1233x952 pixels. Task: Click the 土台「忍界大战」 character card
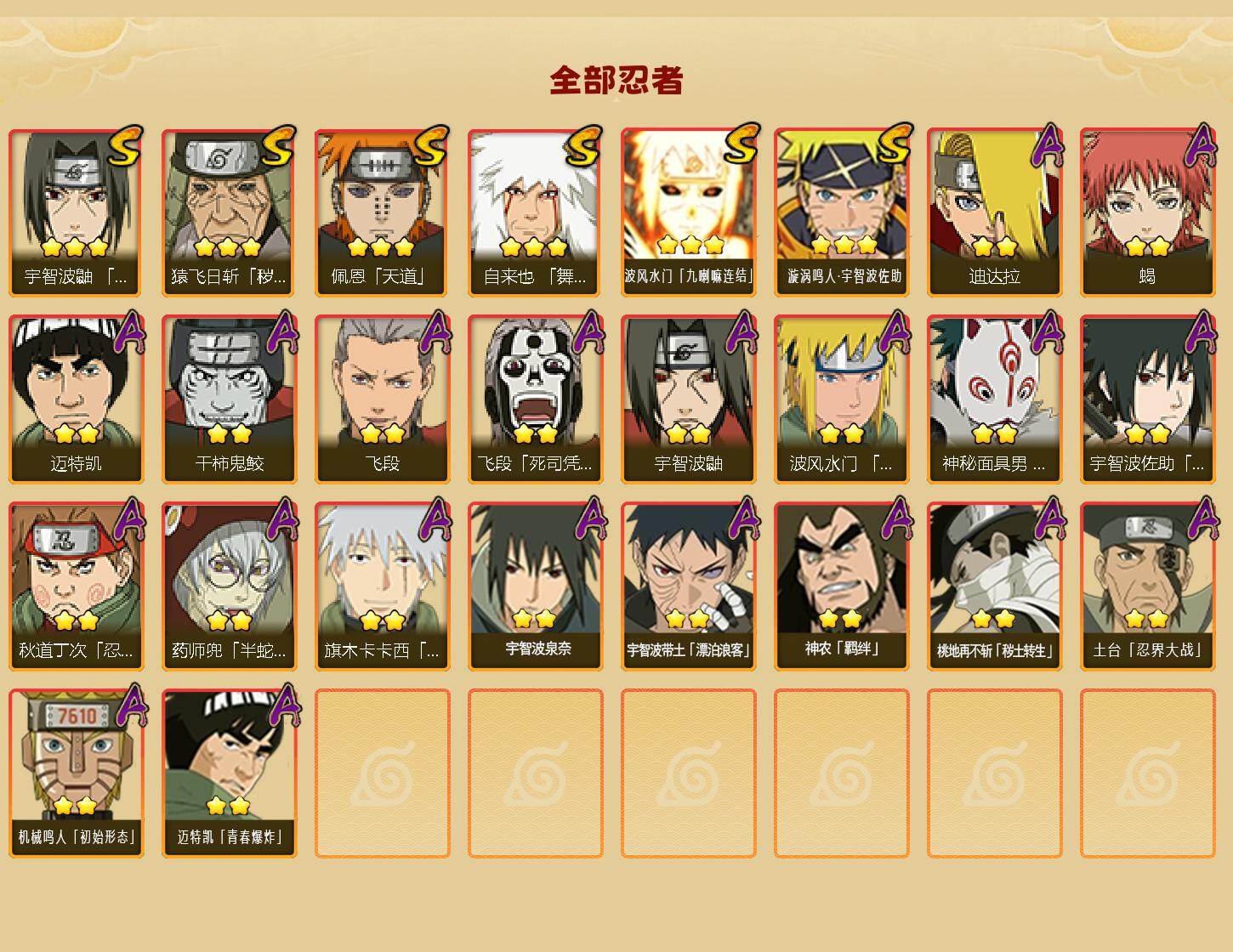pos(1147,586)
